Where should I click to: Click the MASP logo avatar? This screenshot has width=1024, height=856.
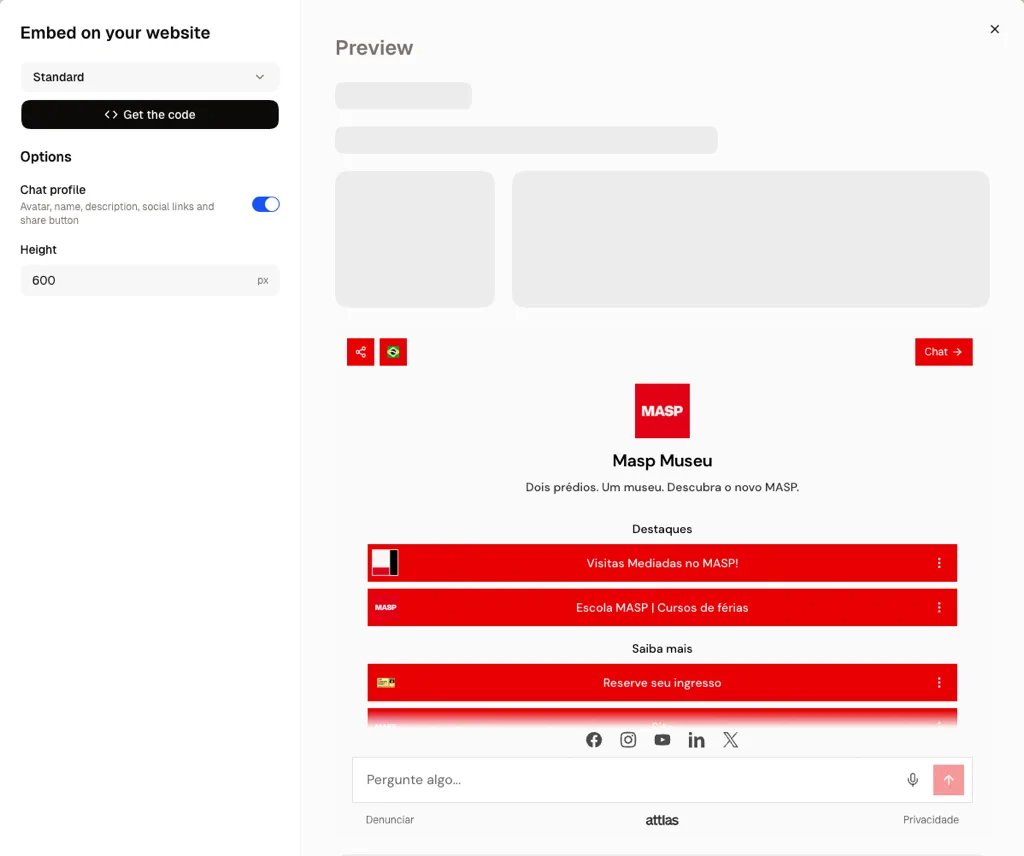pyautogui.click(x=662, y=411)
